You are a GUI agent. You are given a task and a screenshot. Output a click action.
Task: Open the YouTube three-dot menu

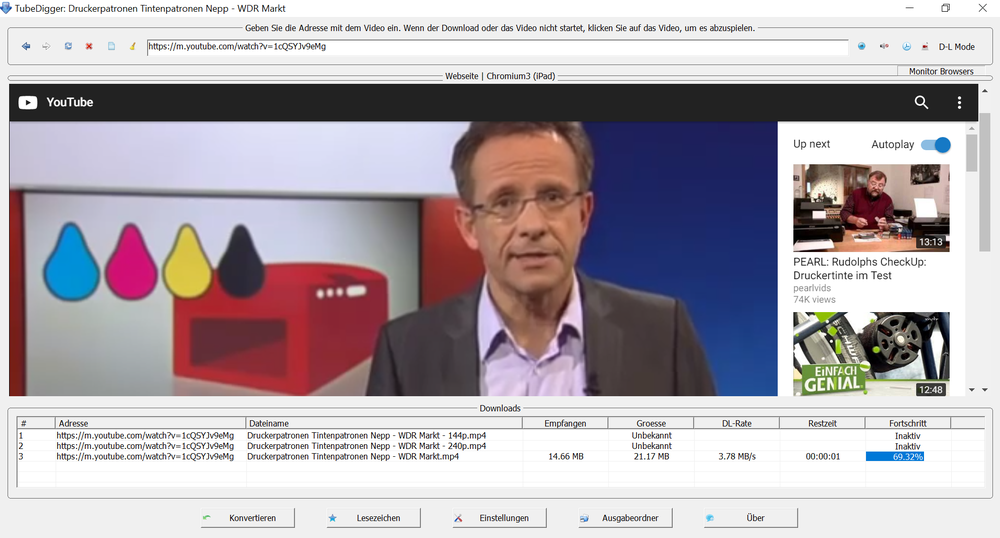point(959,103)
